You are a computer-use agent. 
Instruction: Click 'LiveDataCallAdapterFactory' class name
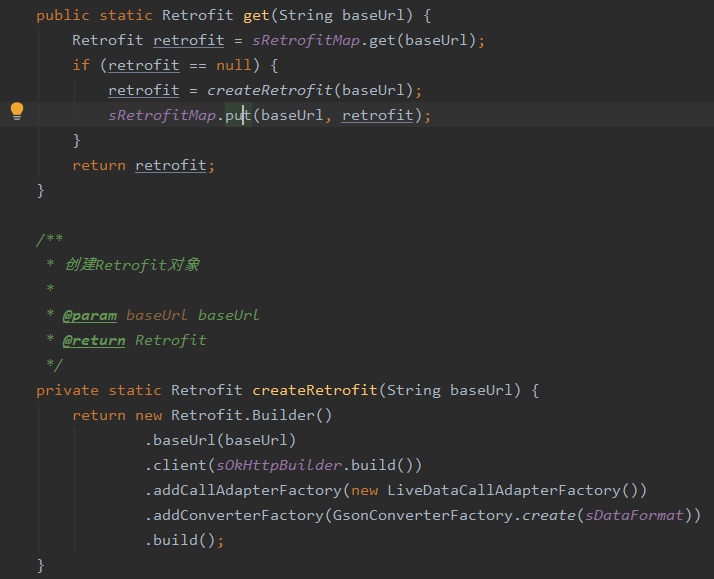click(504, 491)
